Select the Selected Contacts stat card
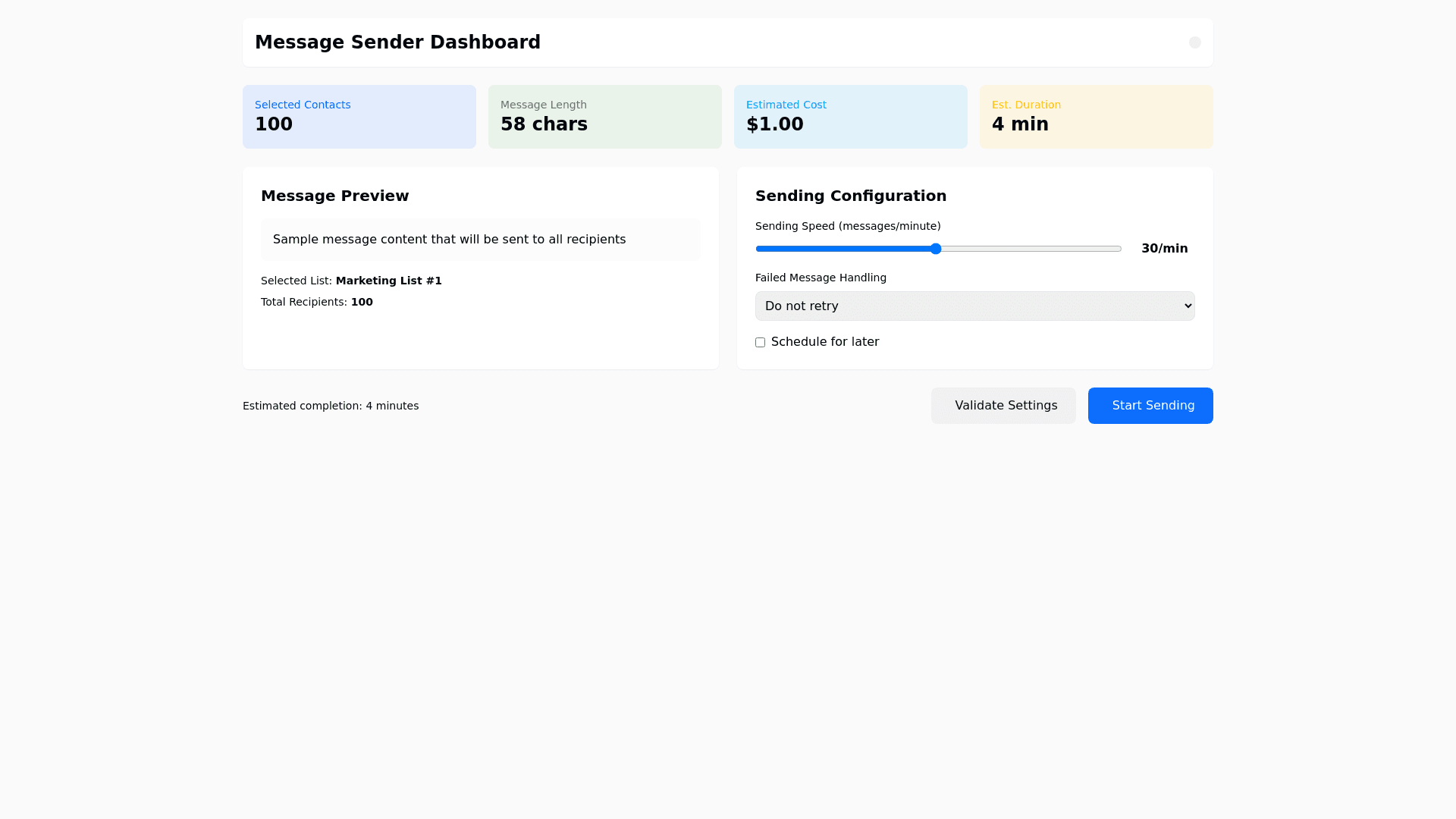Image resolution: width=1456 pixels, height=819 pixels. pos(359,117)
